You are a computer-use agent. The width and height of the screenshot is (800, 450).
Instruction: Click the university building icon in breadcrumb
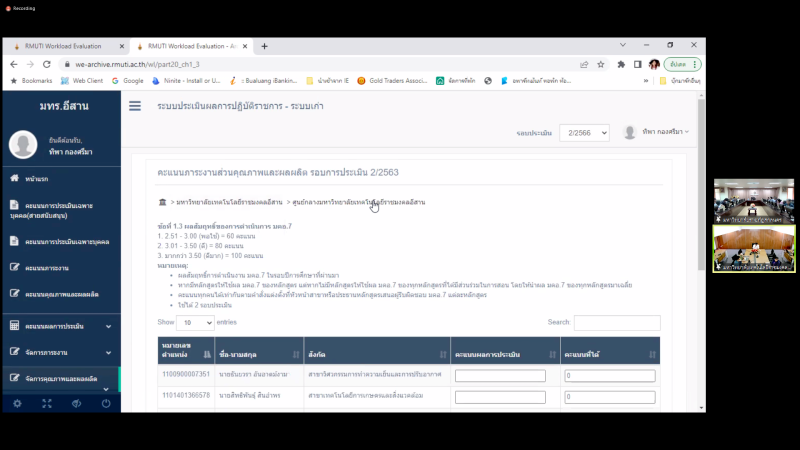[163, 202]
